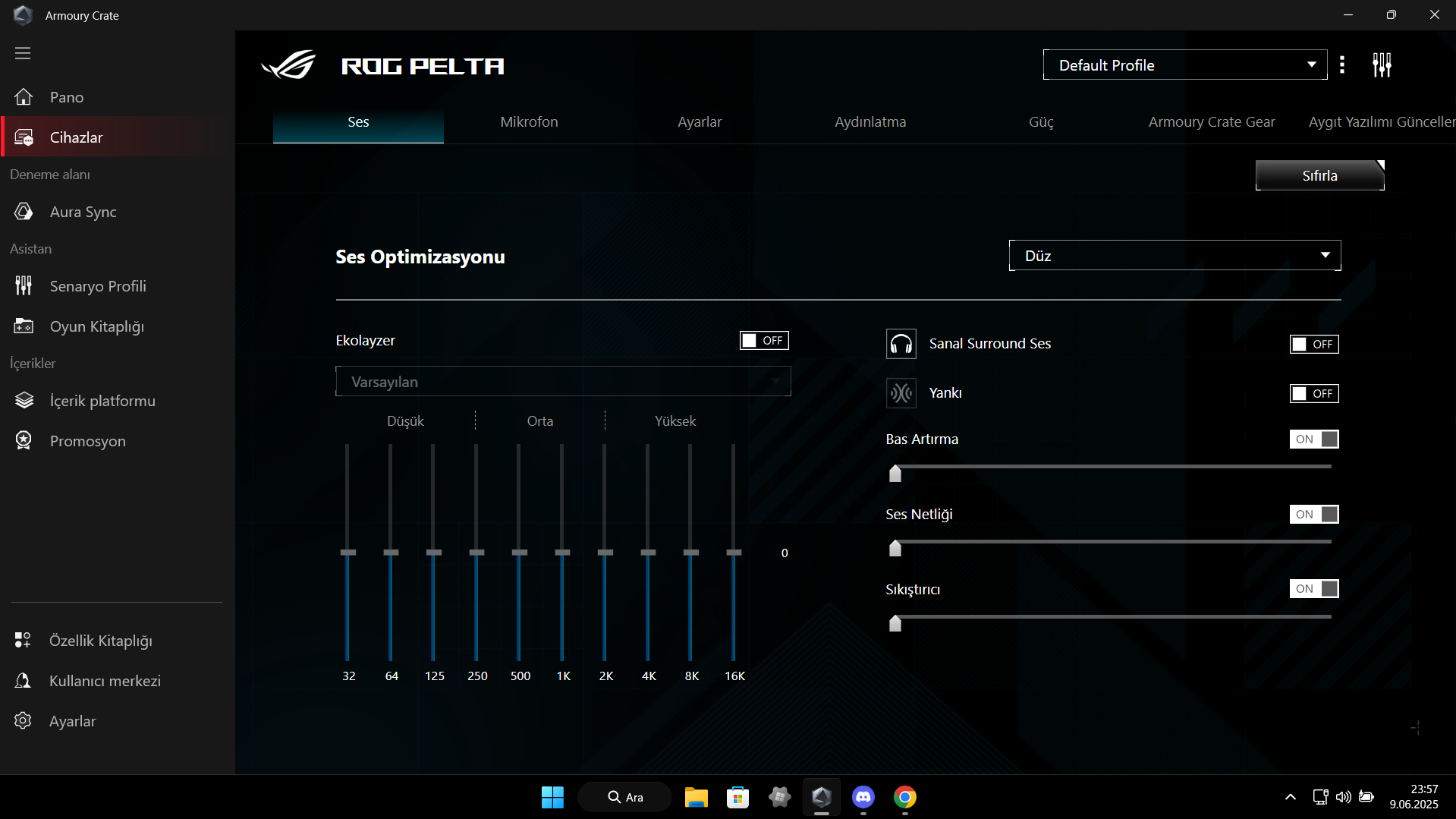Viewport: 1456px width, 819px height.
Task: Open the Ayarlar tab
Action: point(700,122)
